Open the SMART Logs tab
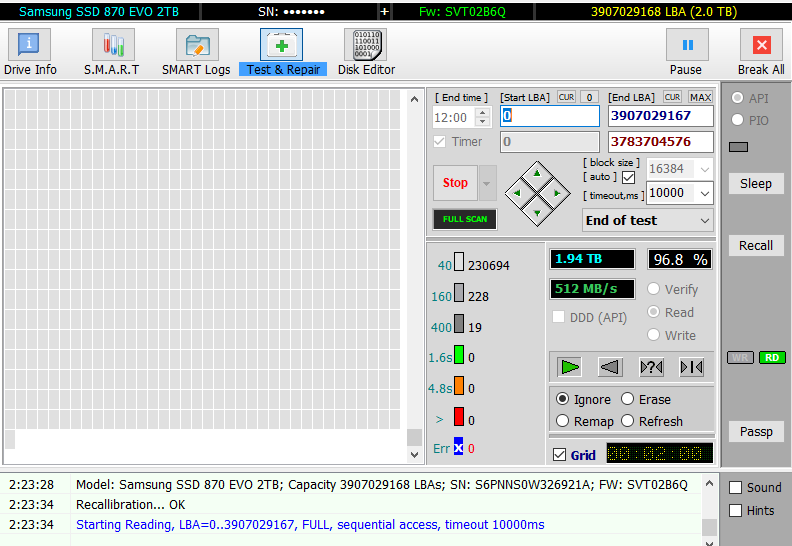 tap(196, 53)
